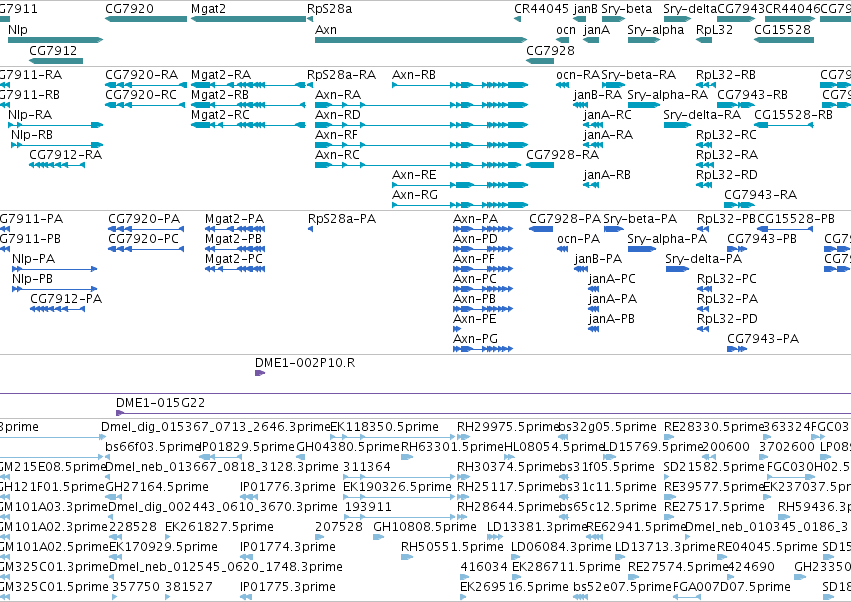Select EST RH29975.5prime
This screenshot has width=851, height=602.
[x=508, y=427]
